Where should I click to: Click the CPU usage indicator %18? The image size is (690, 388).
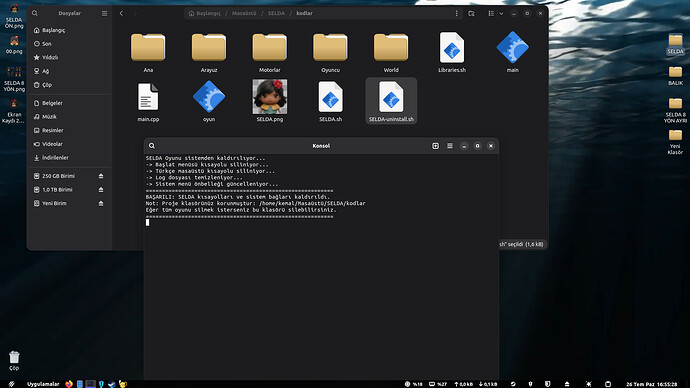pos(414,384)
